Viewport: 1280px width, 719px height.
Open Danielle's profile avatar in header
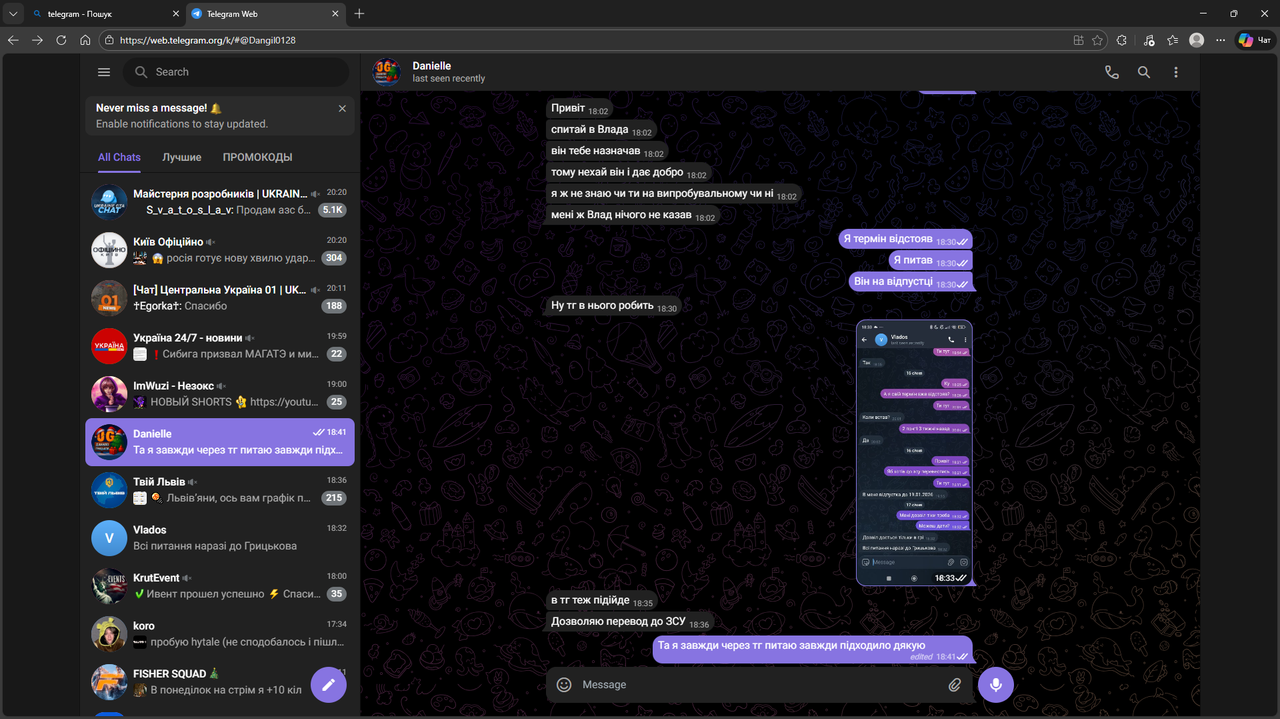[387, 72]
